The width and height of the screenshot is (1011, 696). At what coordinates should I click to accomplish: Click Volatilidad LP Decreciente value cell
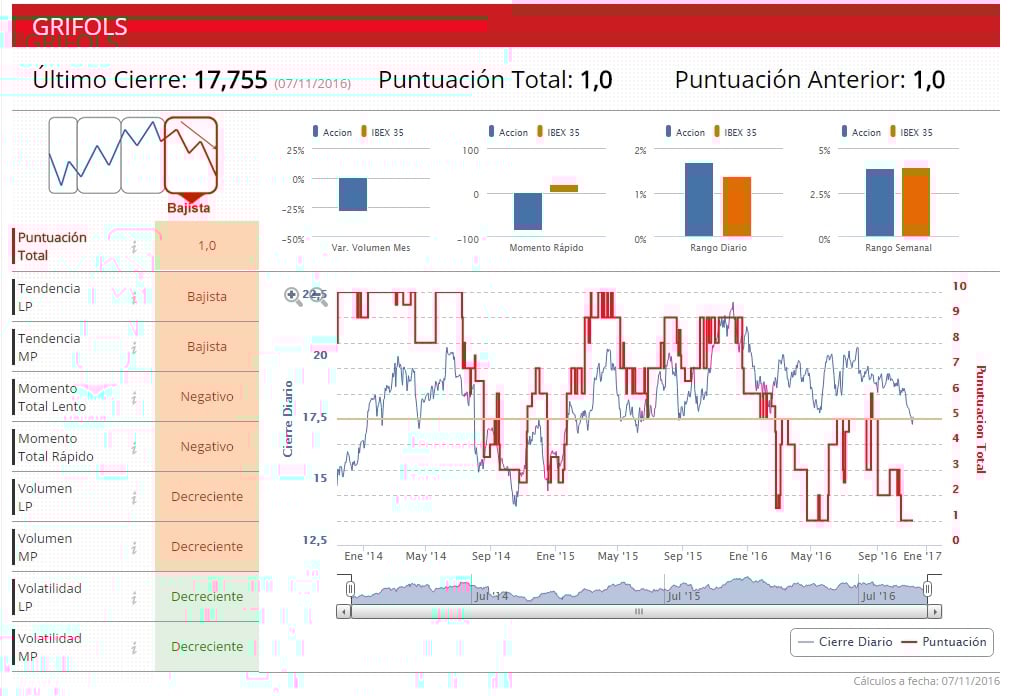click(x=207, y=597)
